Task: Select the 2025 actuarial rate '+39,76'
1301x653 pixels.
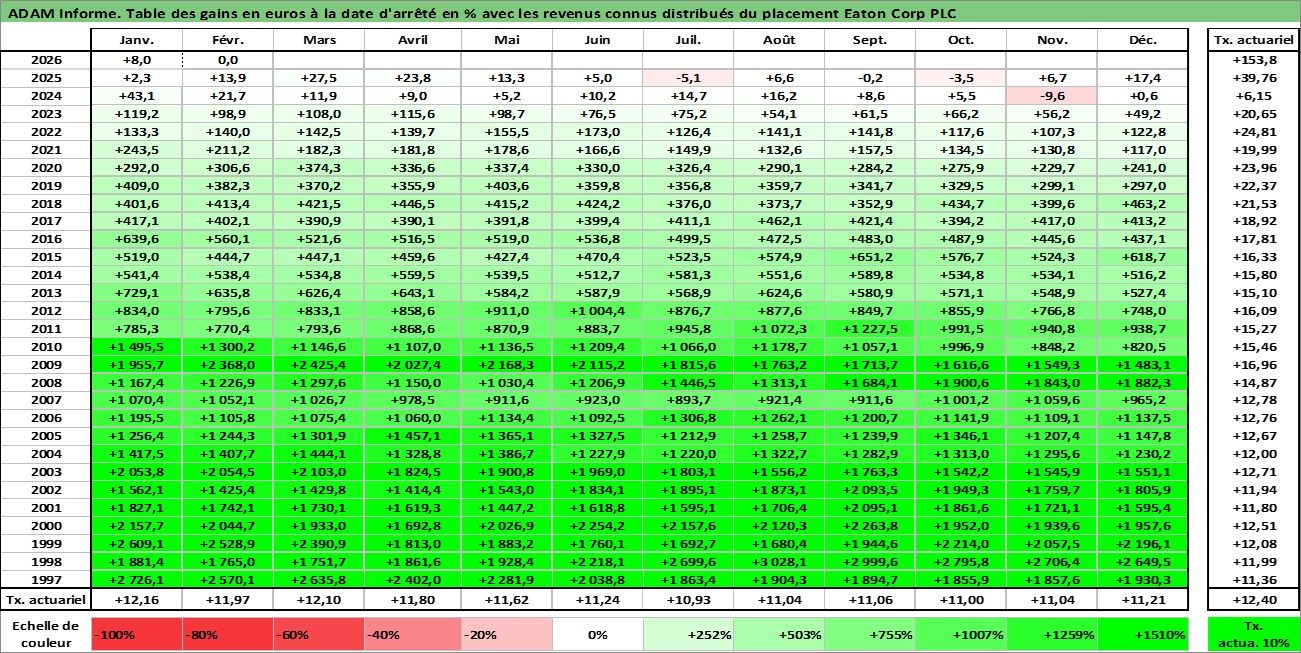Action: click(1253, 77)
